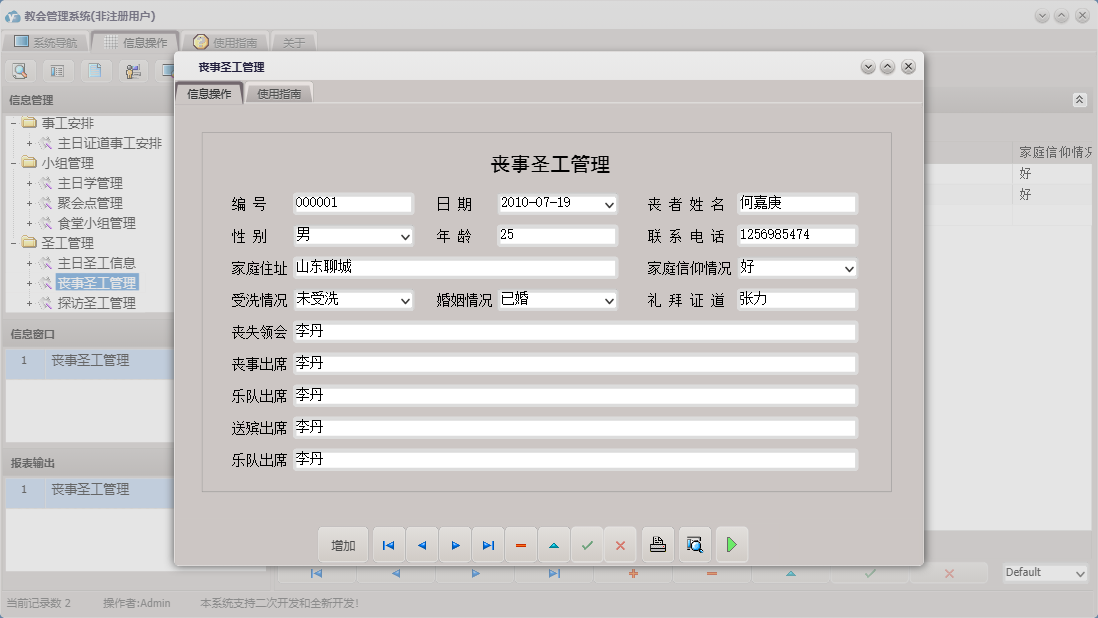1098x618 pixels.
Task: Delete the record using the red minus icon
Action: (x=521, y=544)
